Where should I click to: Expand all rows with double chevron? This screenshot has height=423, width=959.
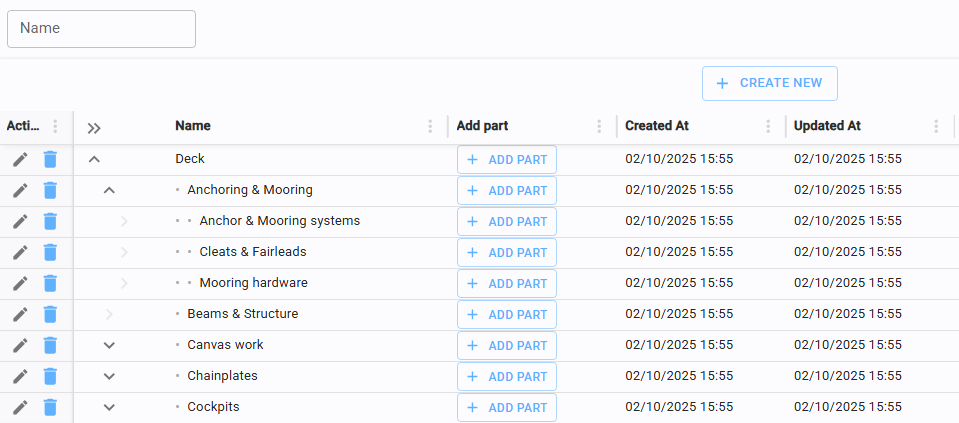click(94, 127)
